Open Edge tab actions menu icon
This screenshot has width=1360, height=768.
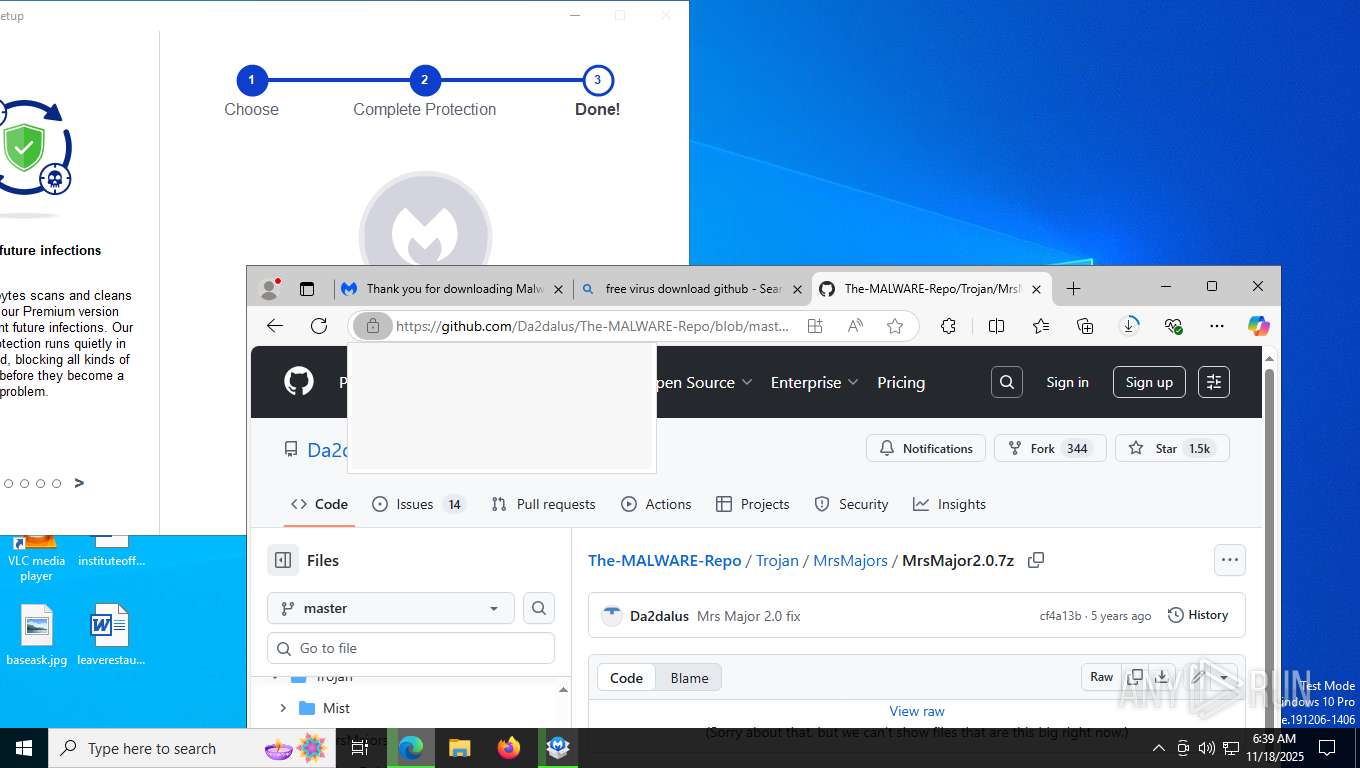tap(307, 289)
